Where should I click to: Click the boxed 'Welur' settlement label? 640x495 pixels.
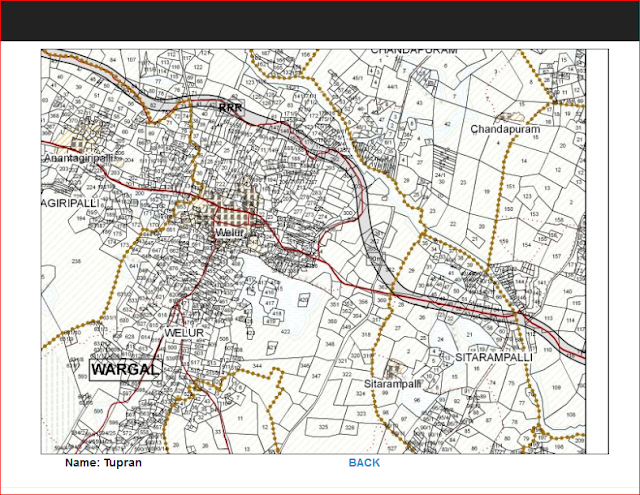tap(229, 233)
